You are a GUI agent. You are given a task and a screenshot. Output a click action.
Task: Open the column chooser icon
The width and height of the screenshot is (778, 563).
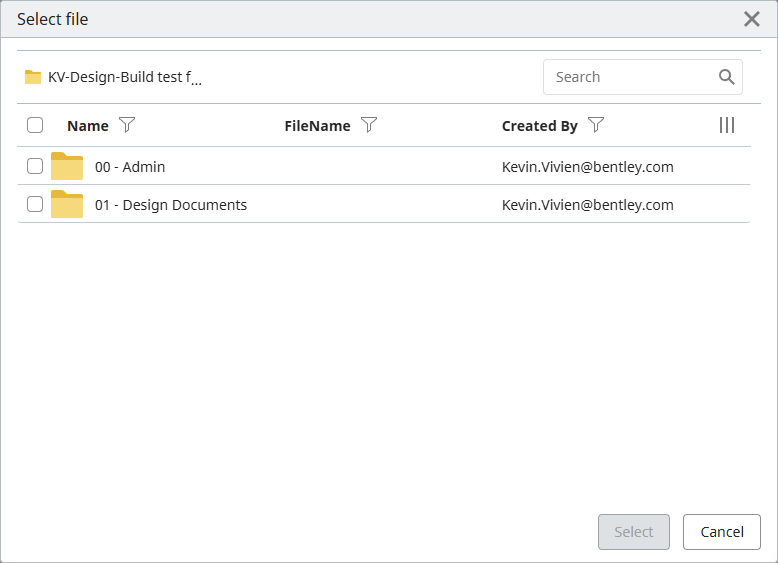(x=727, y=125)
